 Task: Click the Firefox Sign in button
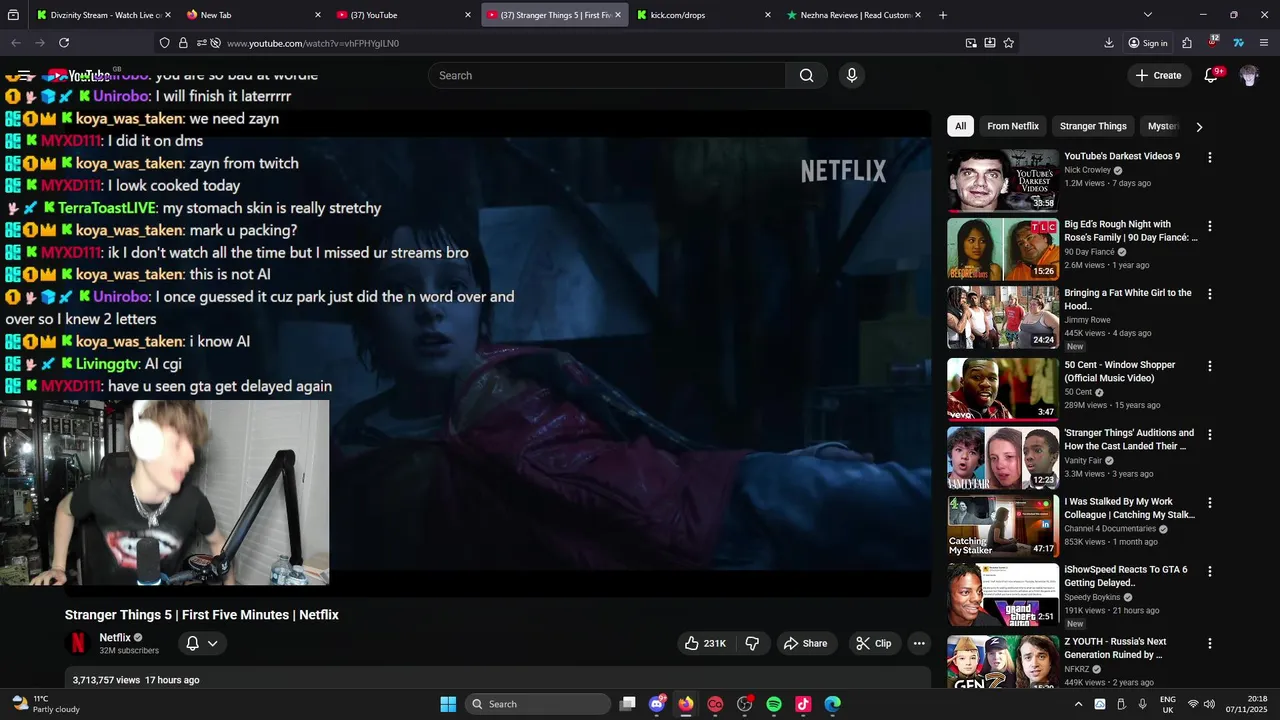(1147, 43)
